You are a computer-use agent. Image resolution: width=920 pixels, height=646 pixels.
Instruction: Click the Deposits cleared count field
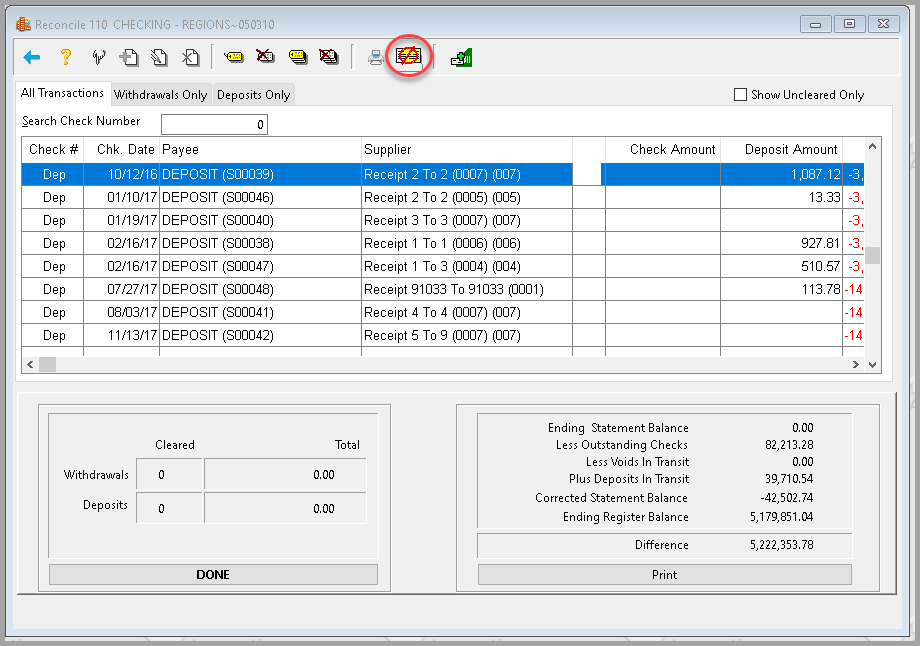coord(169,508)
